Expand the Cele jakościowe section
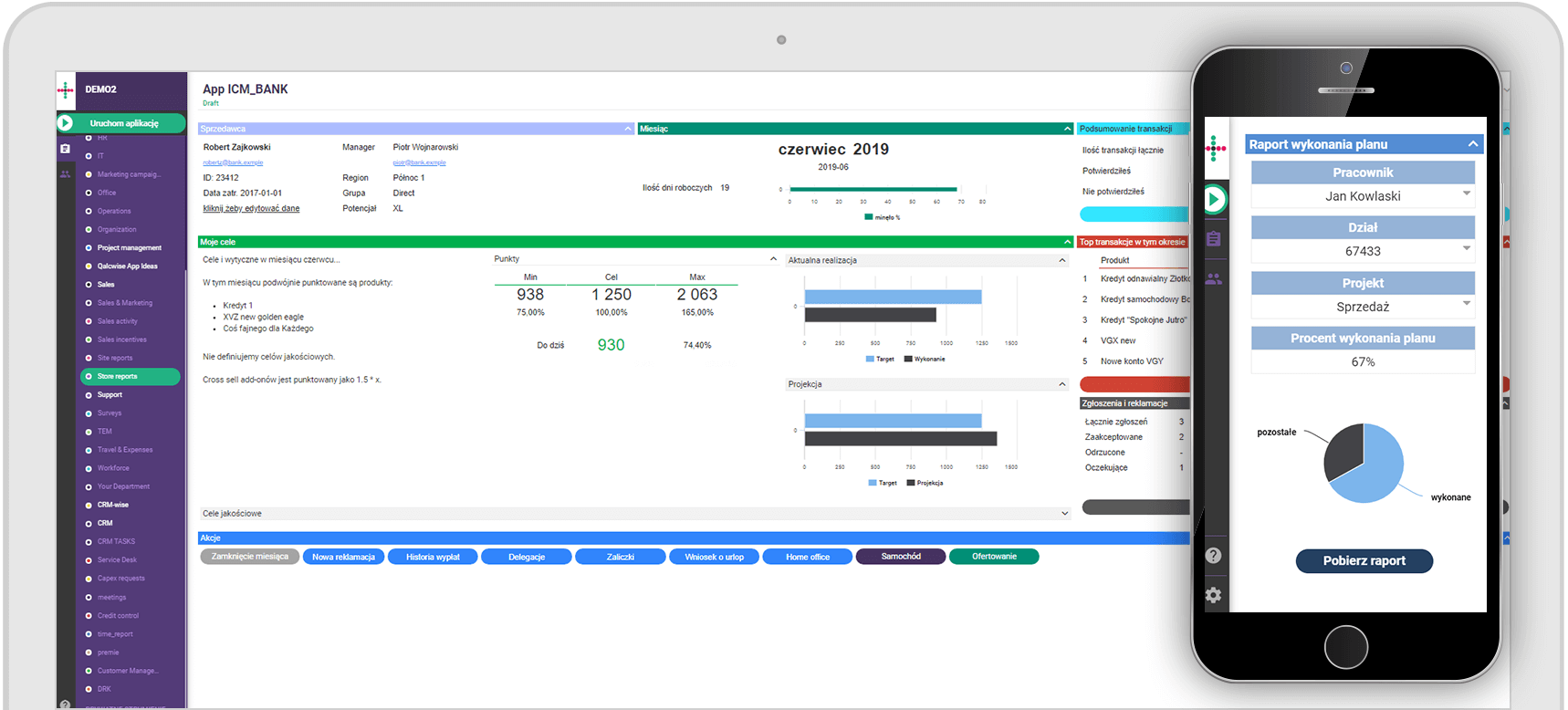This screenshot has width=1568, height=710. click(1064, 514)
